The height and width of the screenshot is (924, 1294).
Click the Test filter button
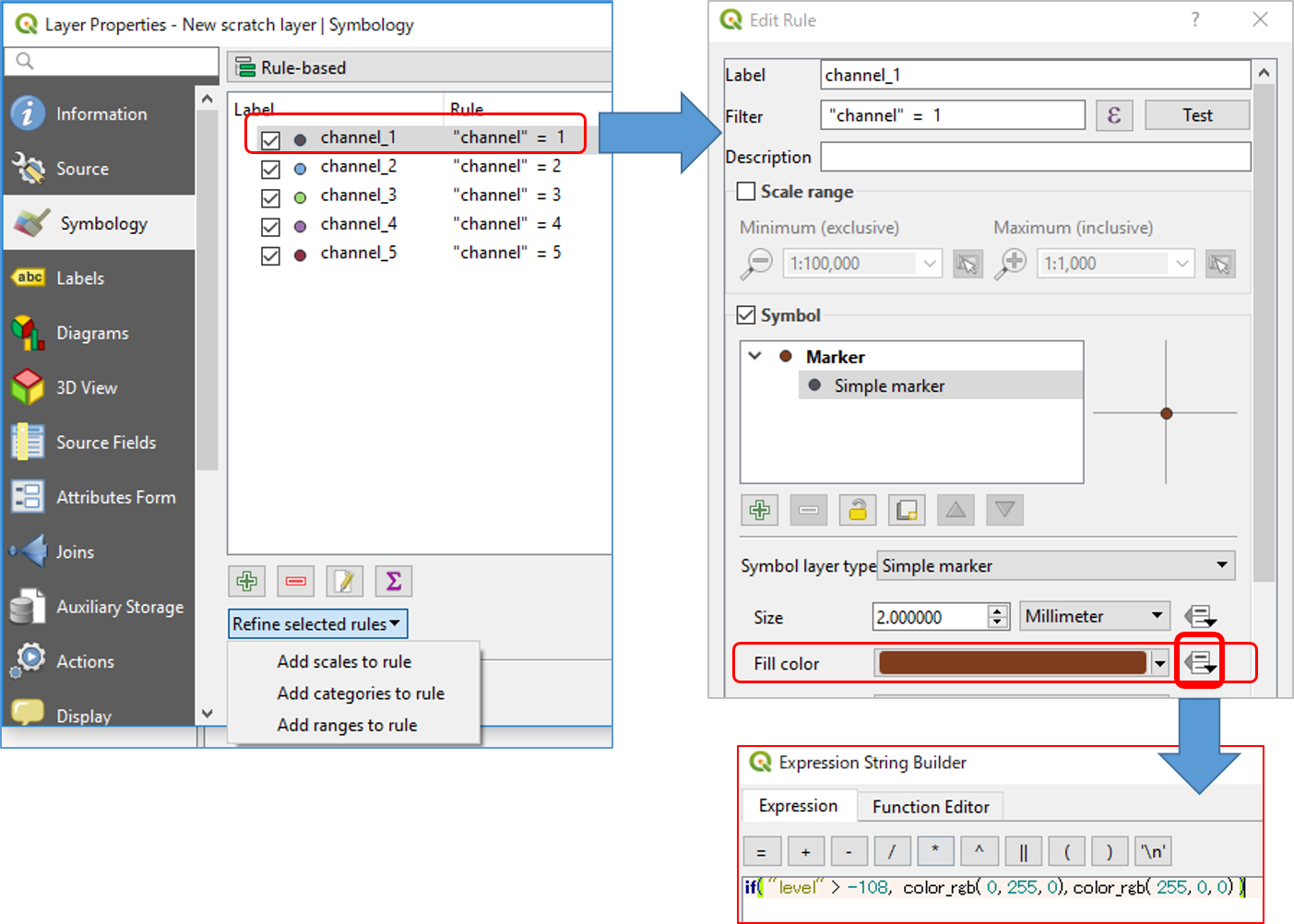click(1196, 115)
